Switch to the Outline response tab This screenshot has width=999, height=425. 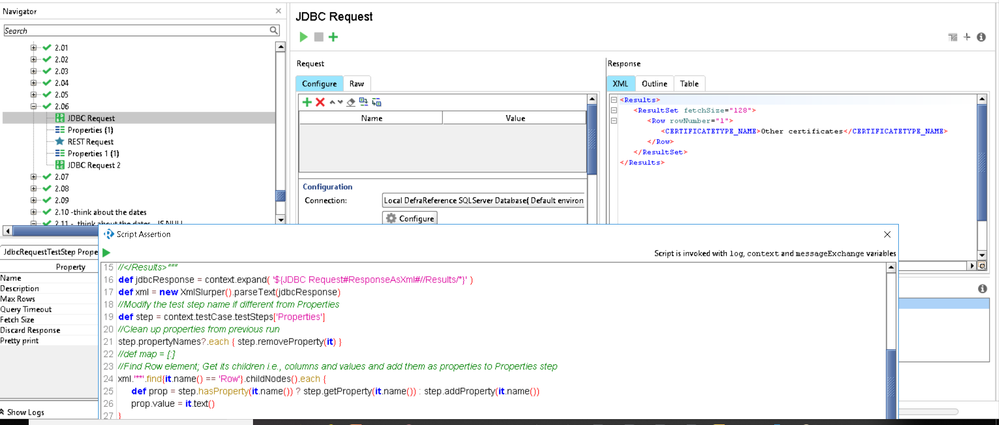point(654,83)
